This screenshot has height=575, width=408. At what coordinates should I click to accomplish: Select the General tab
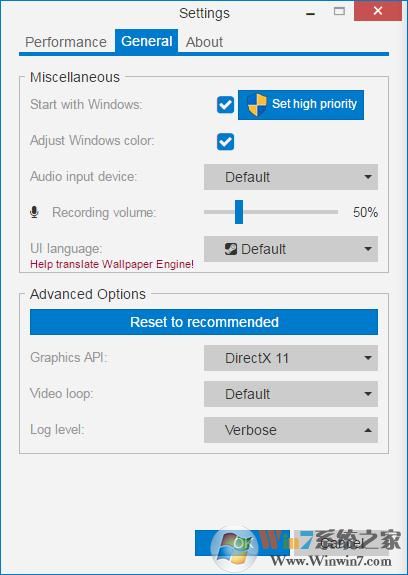point(147,41)
